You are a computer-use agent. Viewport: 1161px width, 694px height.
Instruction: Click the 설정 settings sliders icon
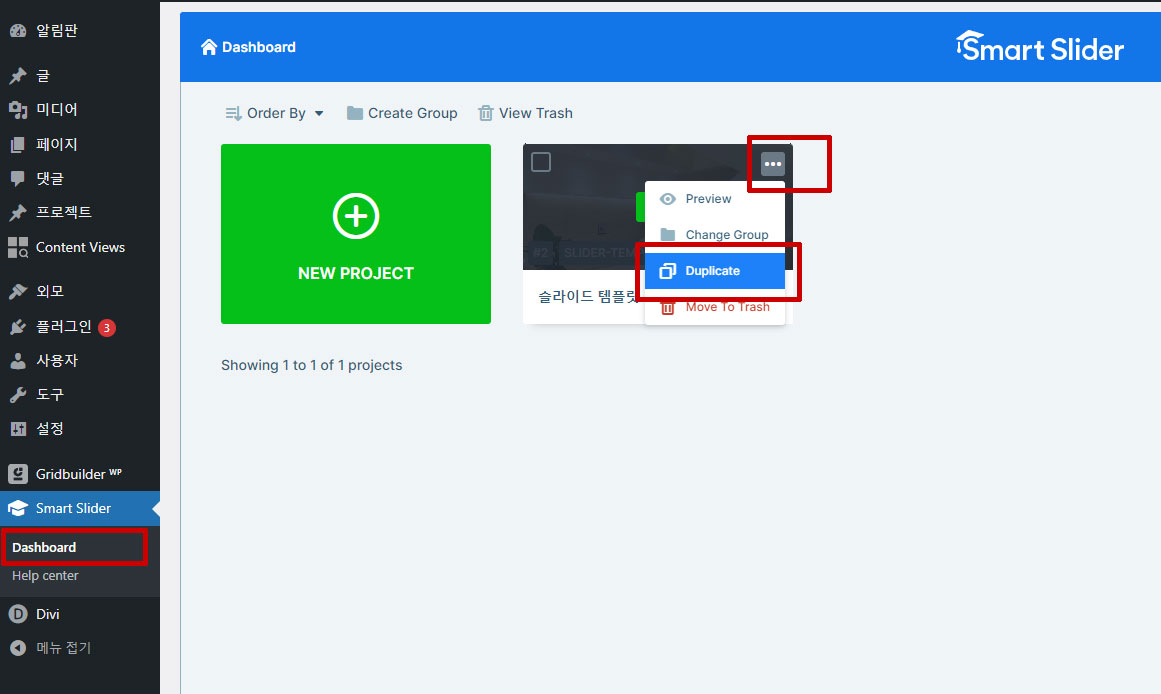click(x=18, y=429)
